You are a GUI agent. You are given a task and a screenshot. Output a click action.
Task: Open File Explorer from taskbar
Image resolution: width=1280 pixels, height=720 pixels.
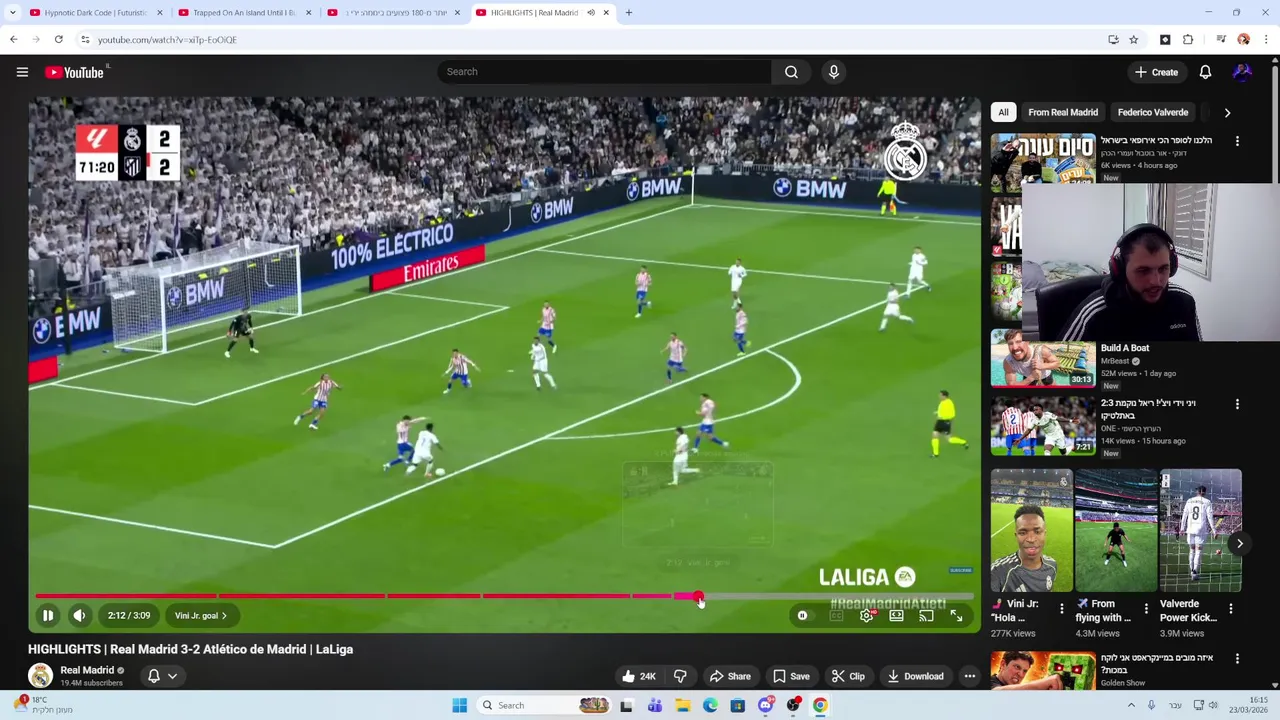(x=682, y=705)
